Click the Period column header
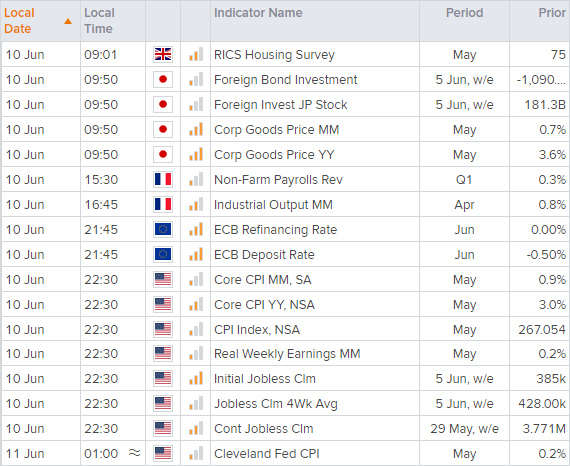Image resolution: width=570 pixels, height=466 pixels. (464, 13)
